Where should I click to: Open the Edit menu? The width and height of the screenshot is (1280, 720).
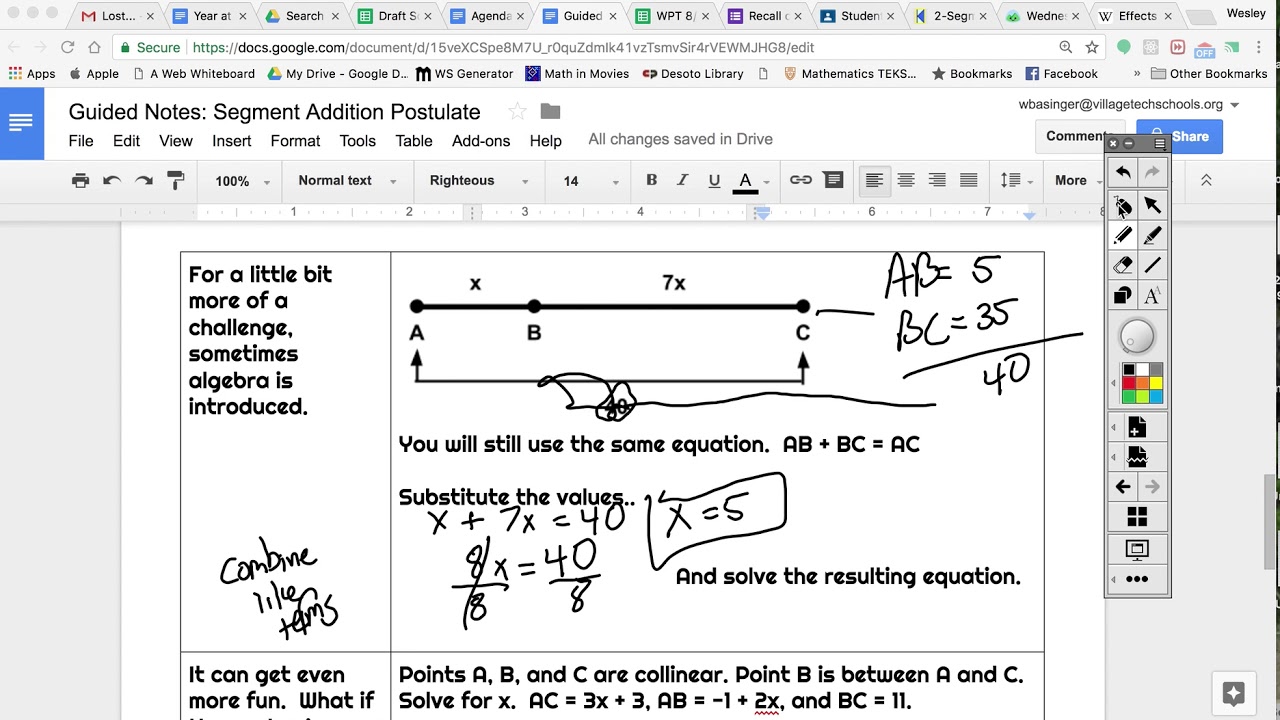(126, 141)
